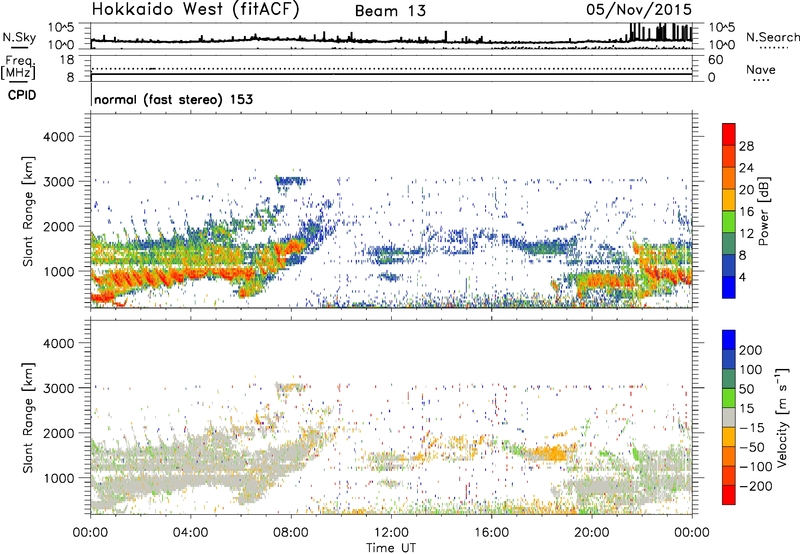Click the 'Power [dB]' colorbar title

pyautogui.click(x=764, y=211)
